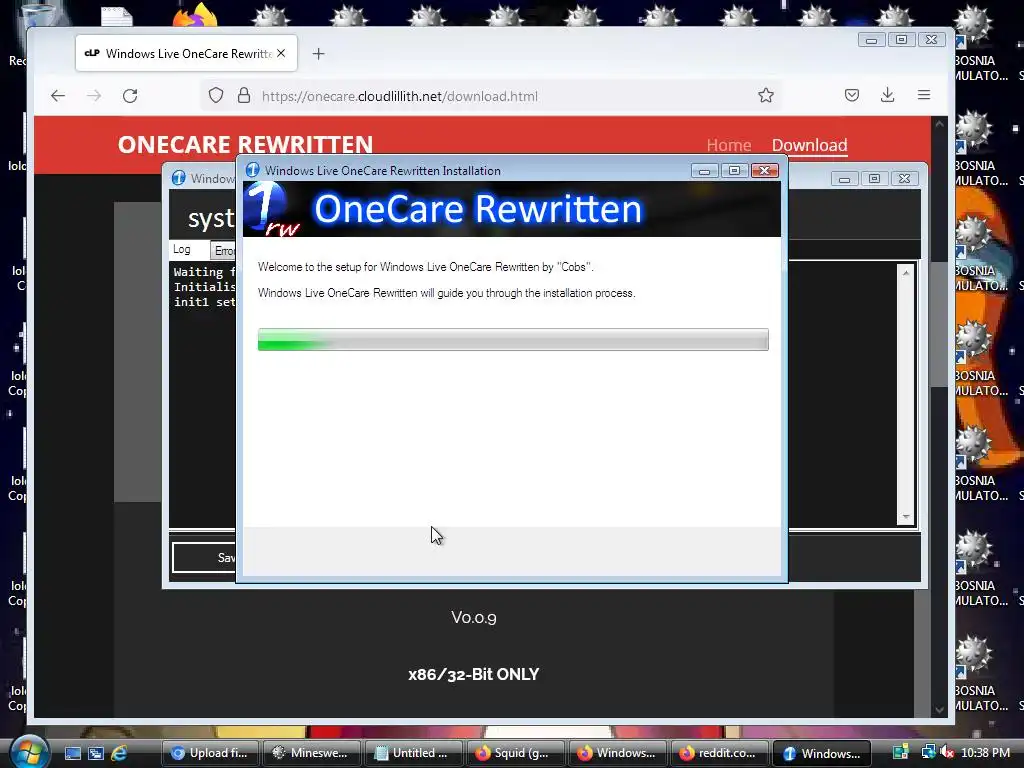
Task: Bookmark this page with the star
Action: (x=766, y=96)
